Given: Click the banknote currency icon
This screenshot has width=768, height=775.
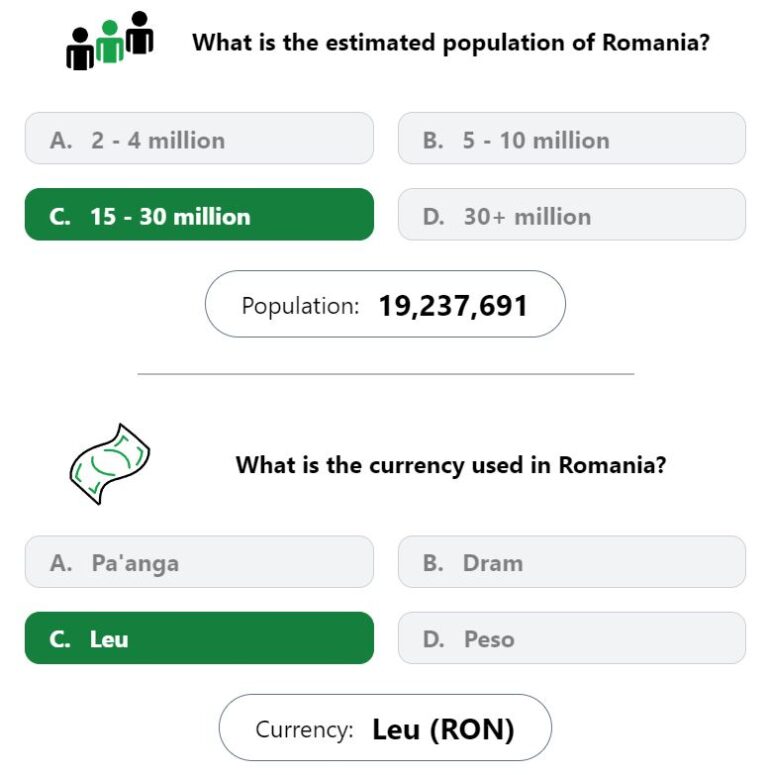Looking at the screenshot, I should point(110,464).
